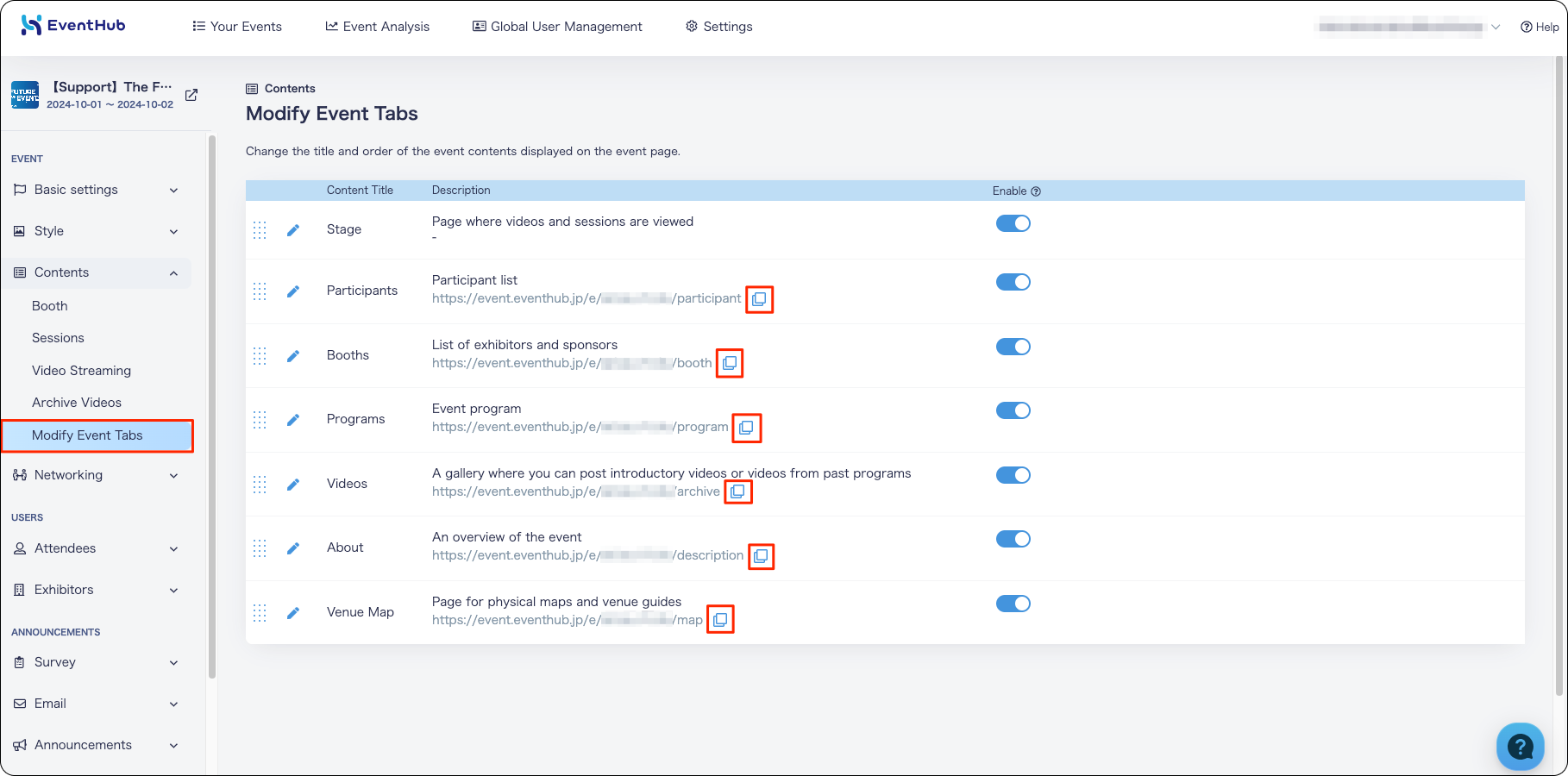
Task: Click the drag handle for About row
Action: tap(260, 548)
